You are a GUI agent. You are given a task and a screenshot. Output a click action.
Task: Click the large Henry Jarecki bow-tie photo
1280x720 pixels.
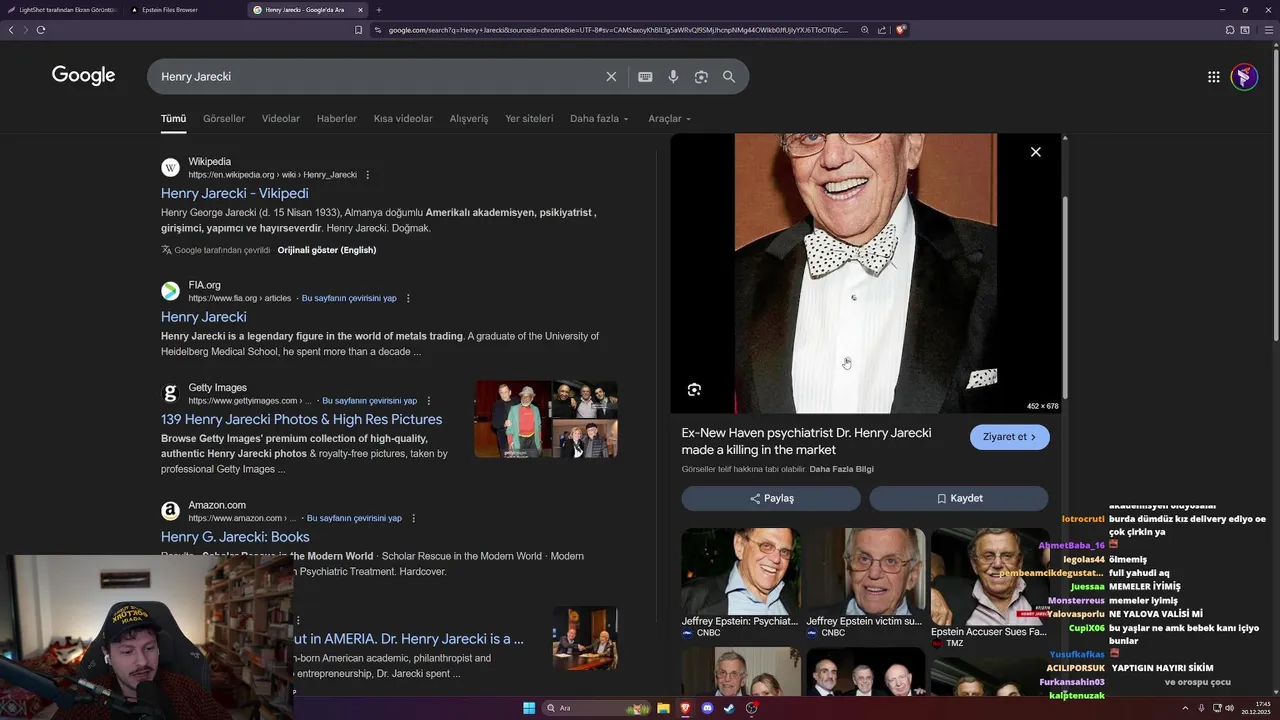(x=866, y=273)
